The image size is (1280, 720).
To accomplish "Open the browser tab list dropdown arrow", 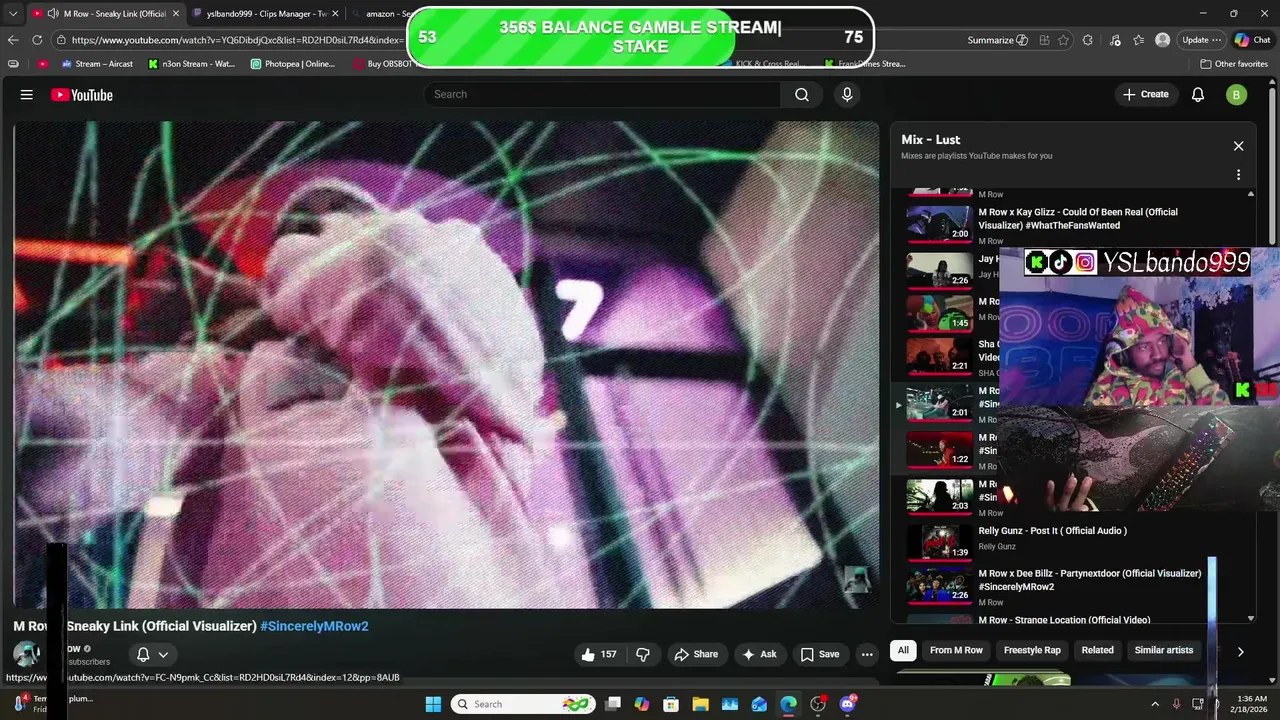I will tap(13, 14).
